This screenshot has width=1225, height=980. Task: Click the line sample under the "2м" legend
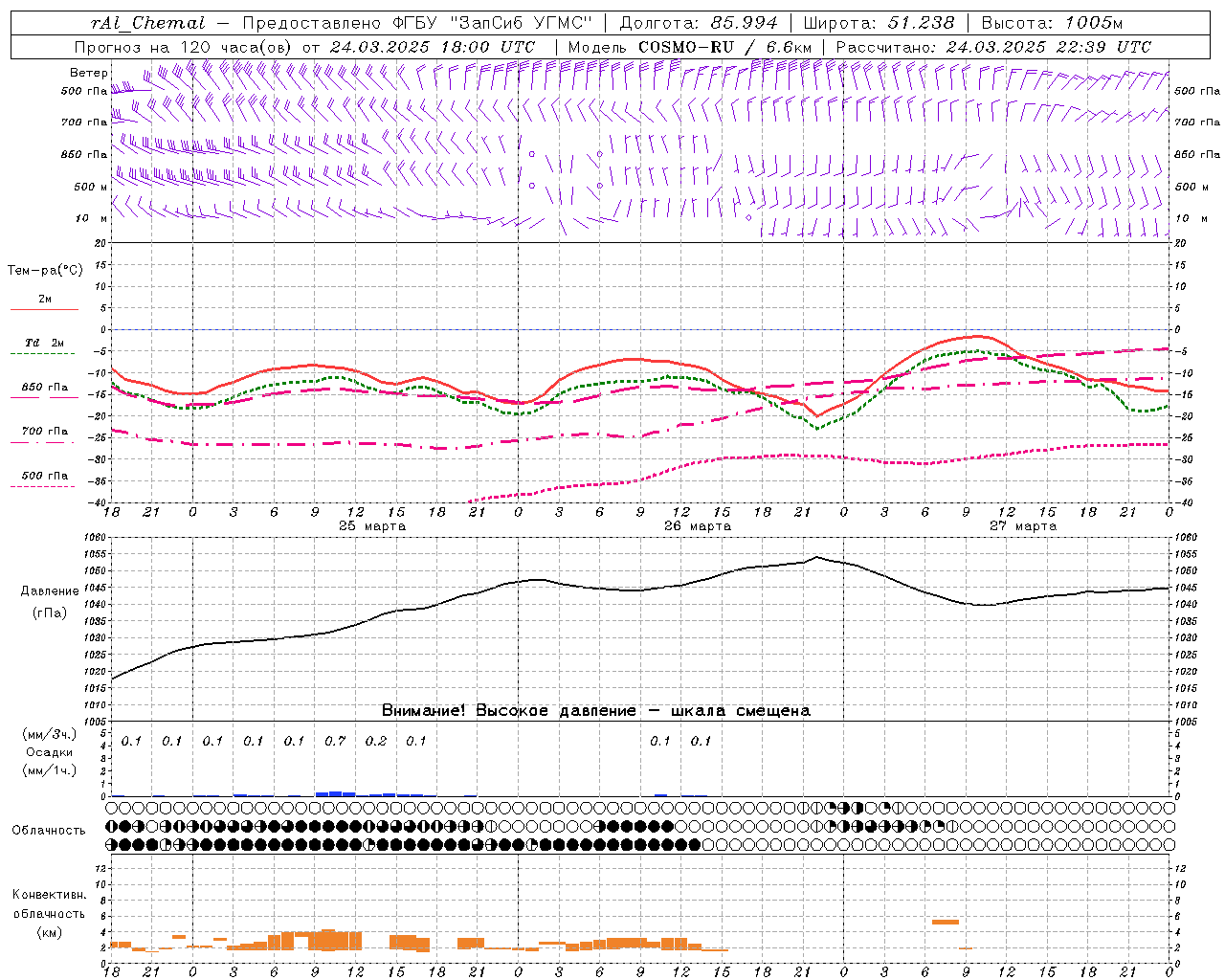click(44, 310)
